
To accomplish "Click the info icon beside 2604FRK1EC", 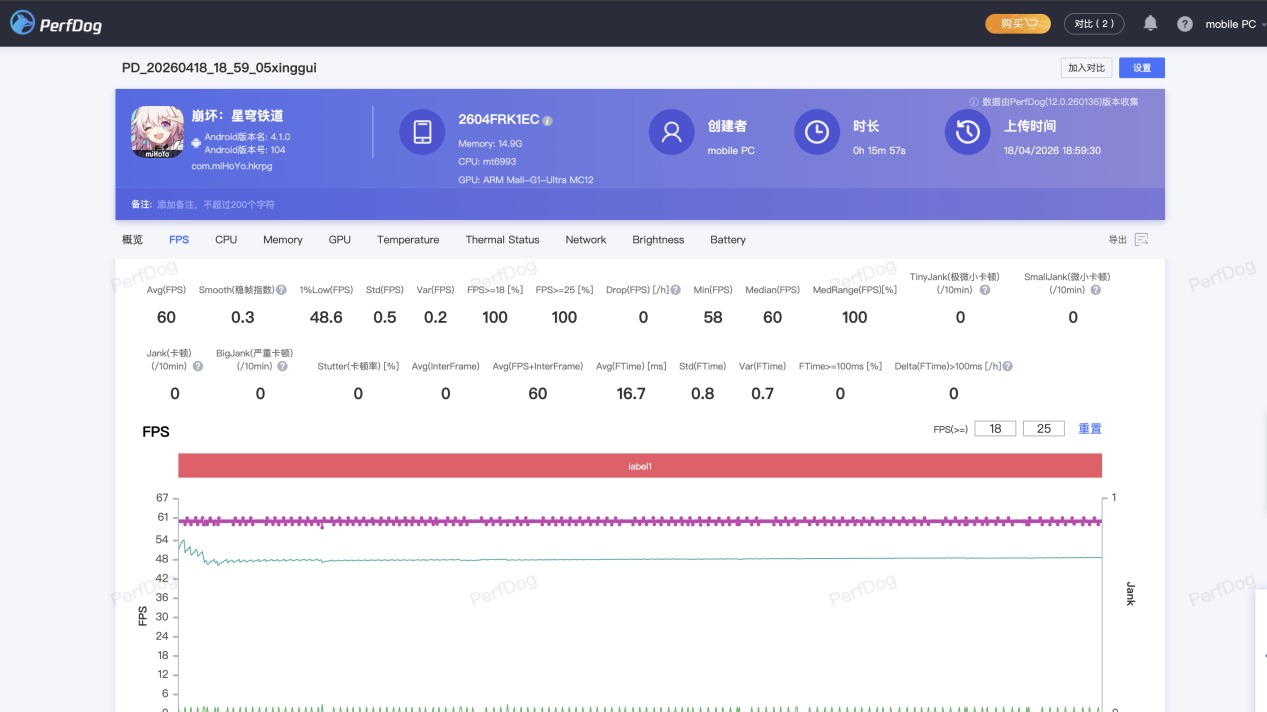I will coord(548,121).
